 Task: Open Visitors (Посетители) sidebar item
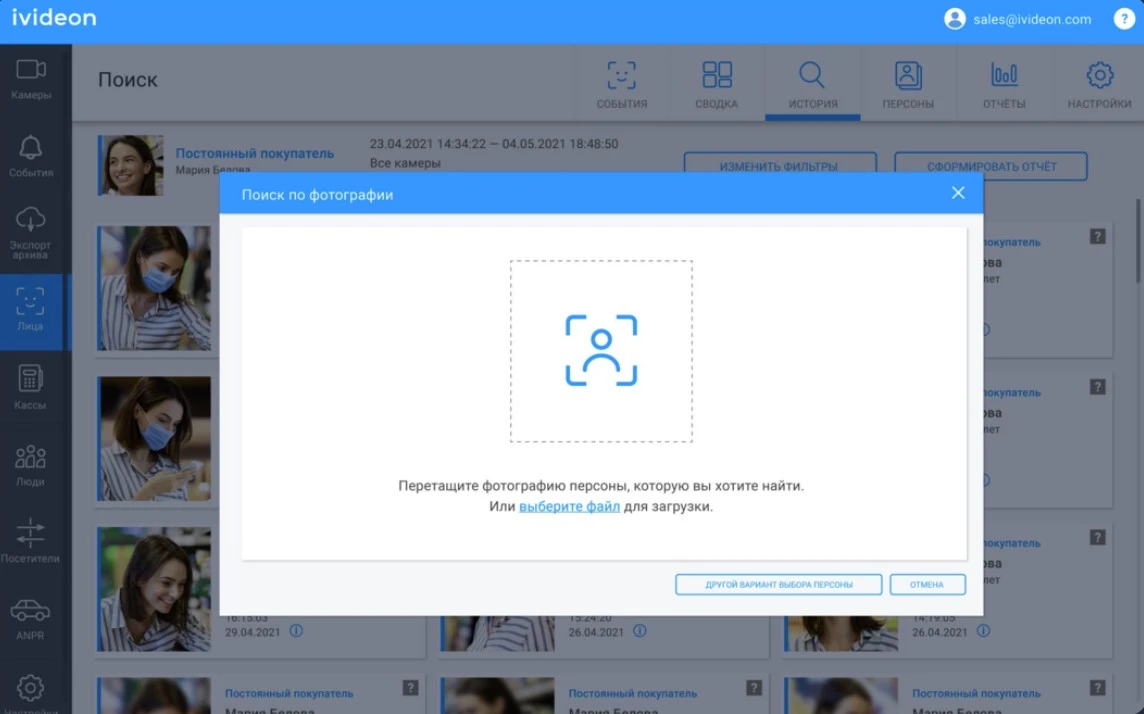tap(31, 541)
